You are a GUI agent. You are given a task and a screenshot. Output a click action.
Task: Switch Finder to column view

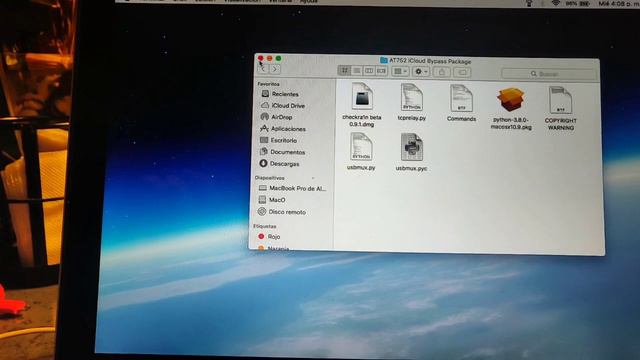369,71
